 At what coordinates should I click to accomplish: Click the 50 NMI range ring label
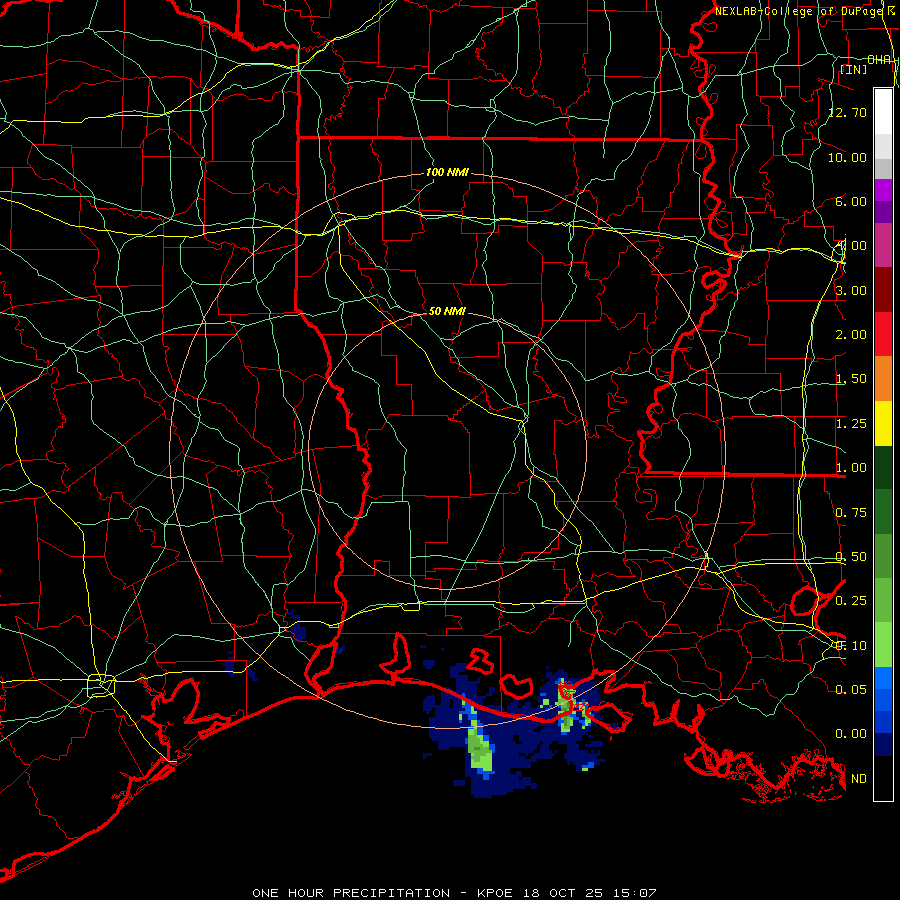point(447,311)
